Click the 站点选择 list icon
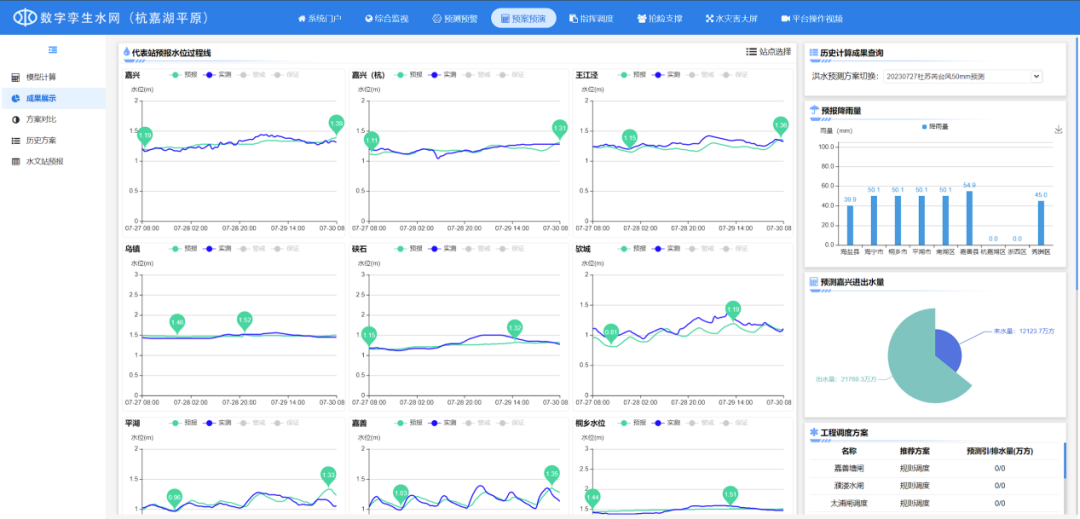Viewport: 1080px width, 519px height. click(751, 52)
